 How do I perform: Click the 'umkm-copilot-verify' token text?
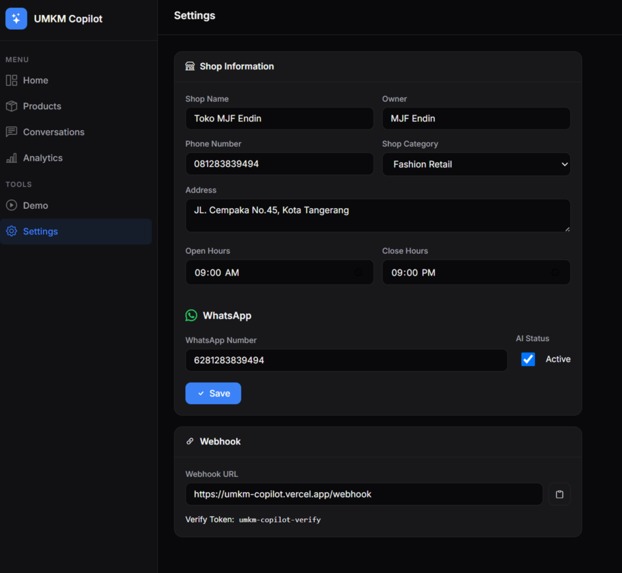click(x=280, y=520)
